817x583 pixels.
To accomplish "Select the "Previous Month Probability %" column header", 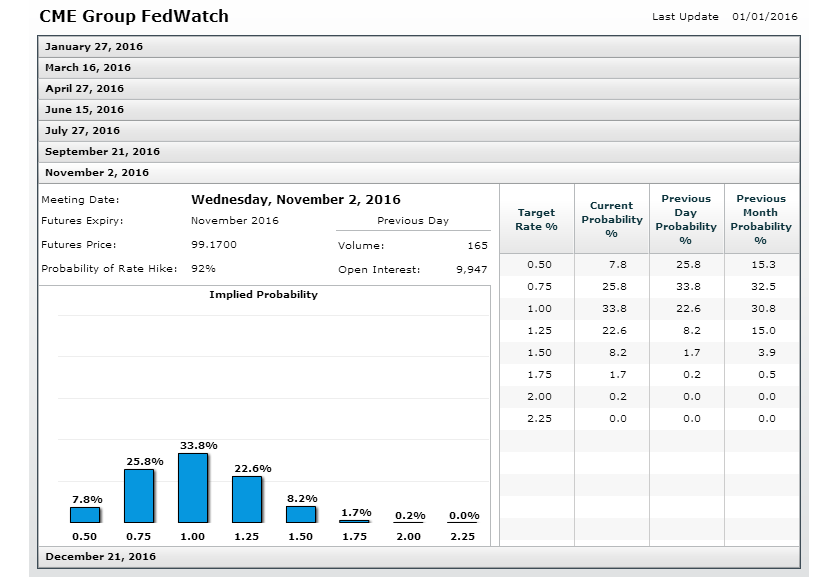I will (x=761, y=219).
